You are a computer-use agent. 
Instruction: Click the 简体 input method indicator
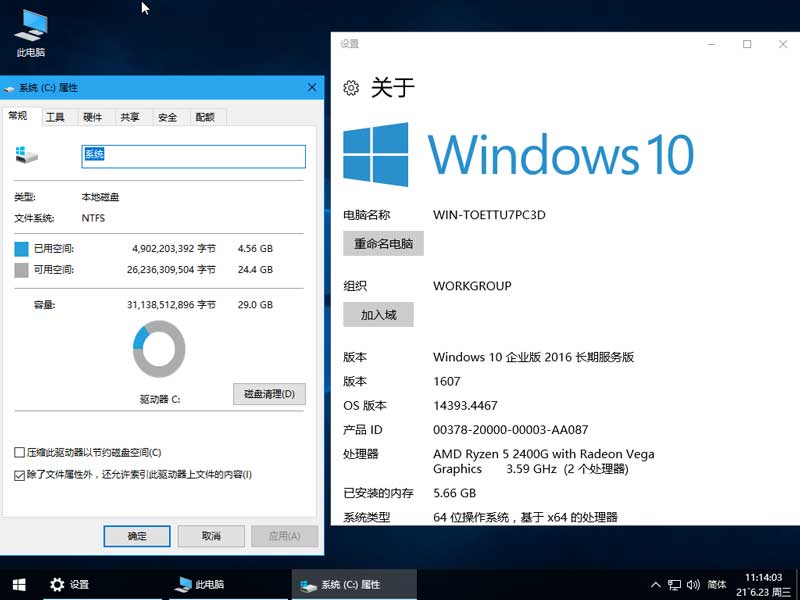717,585
